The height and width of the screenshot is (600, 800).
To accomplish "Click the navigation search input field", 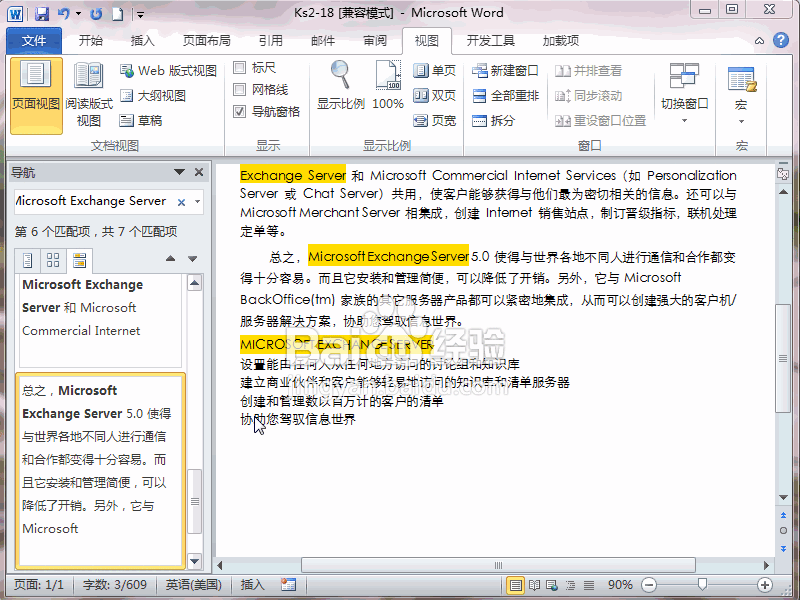I will (x=94, y=201).
